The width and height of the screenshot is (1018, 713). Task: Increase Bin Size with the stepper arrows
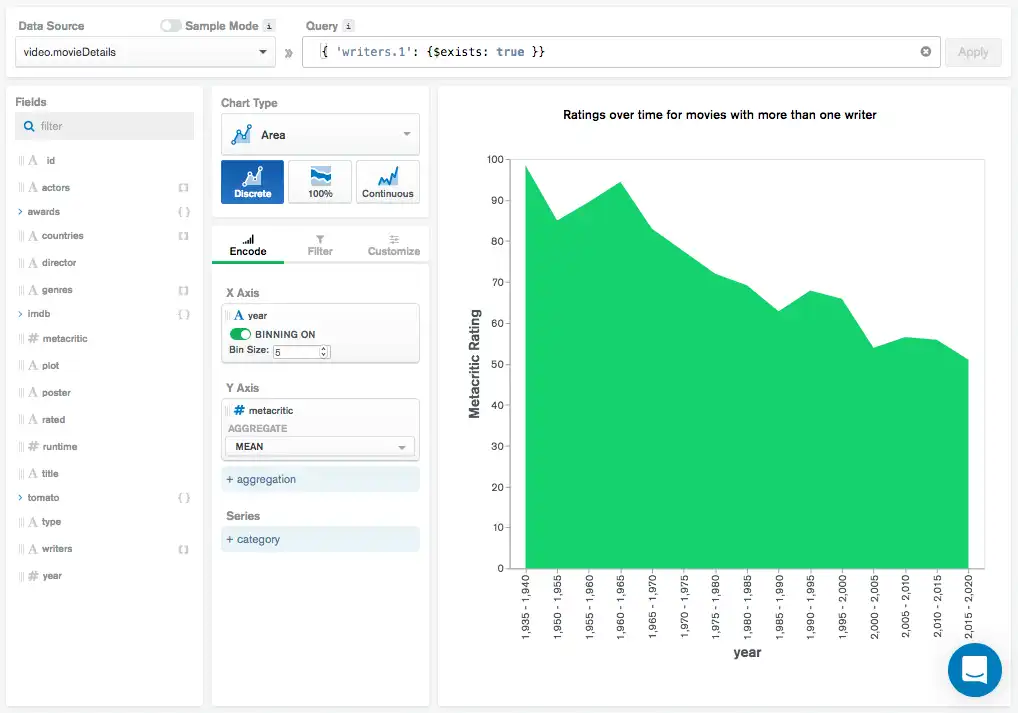324,348
